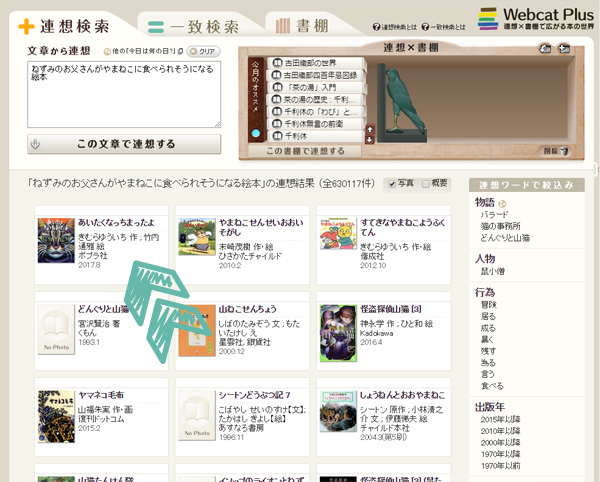The image size is (600, 482).
Task: Filter by the action 居る
Action: pyautogui.click(x=488, y=316)
